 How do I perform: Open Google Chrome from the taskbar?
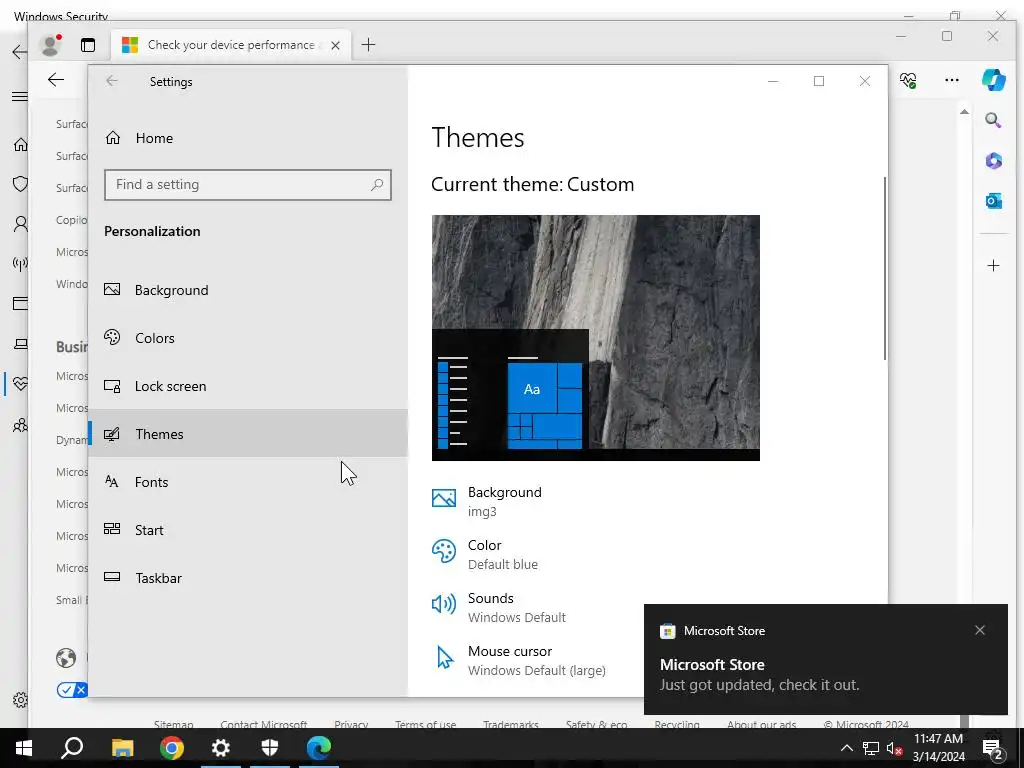point(172,748)
